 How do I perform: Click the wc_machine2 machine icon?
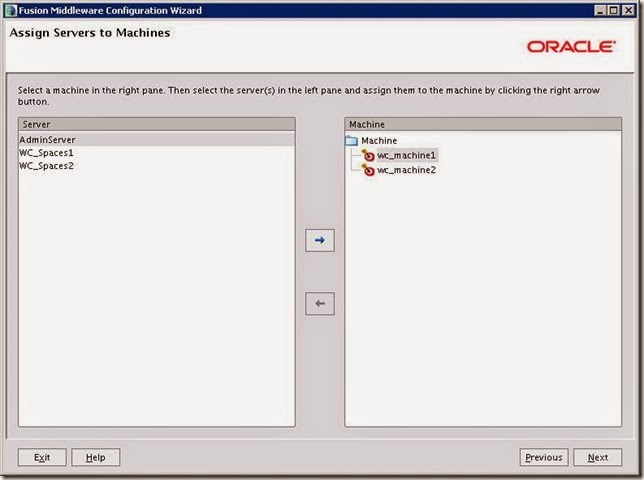368,170
